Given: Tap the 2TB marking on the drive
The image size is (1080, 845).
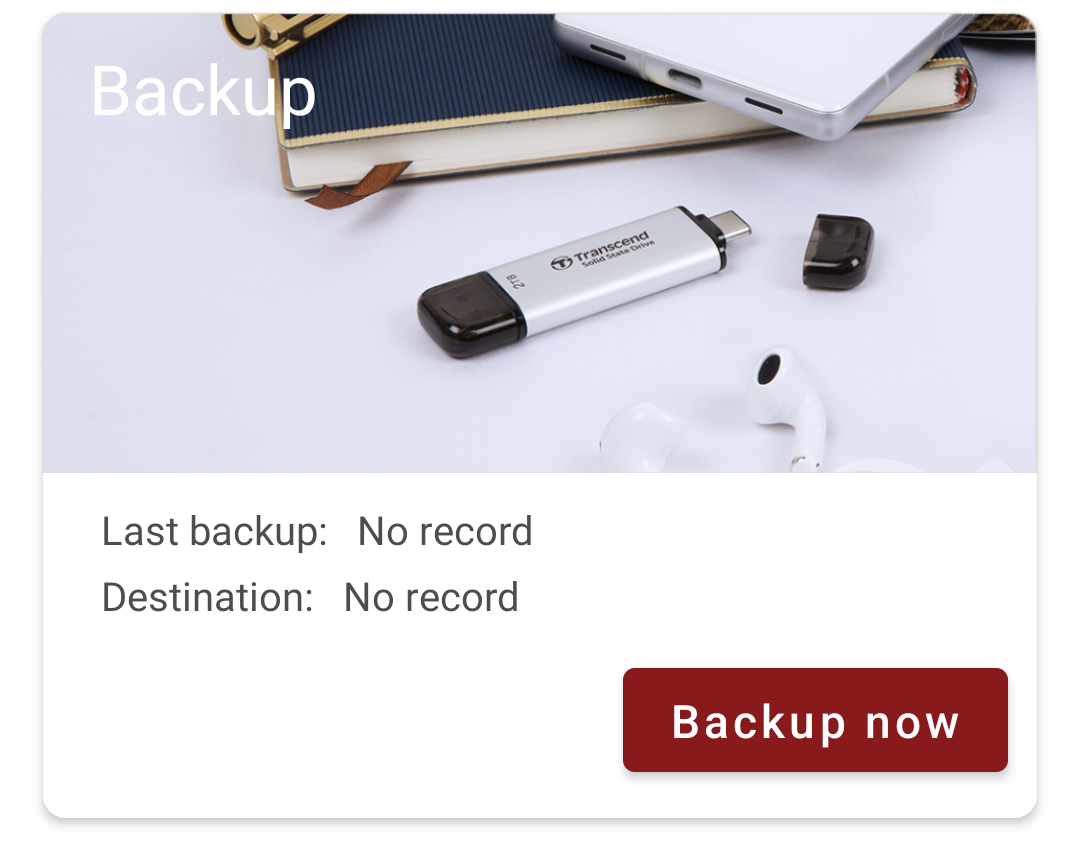Looking at the screenshot, I should 516,280.
